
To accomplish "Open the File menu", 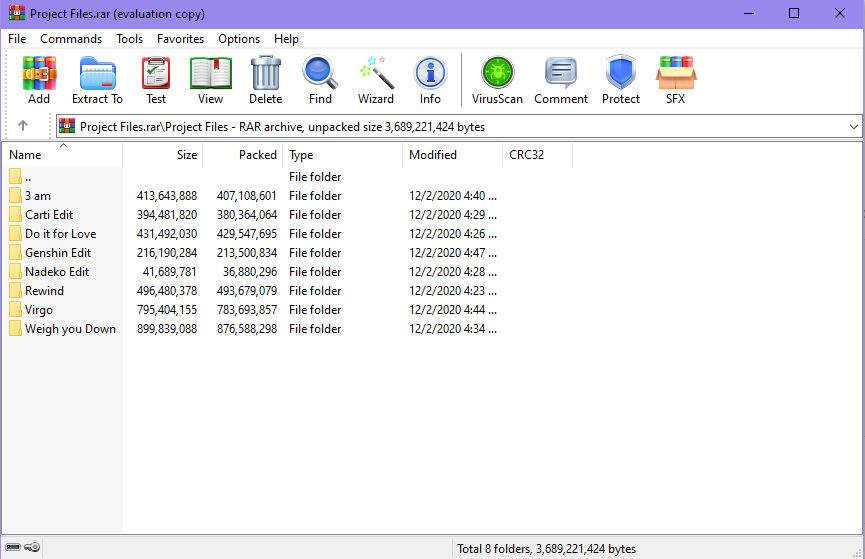I will [x=17, y=39].
